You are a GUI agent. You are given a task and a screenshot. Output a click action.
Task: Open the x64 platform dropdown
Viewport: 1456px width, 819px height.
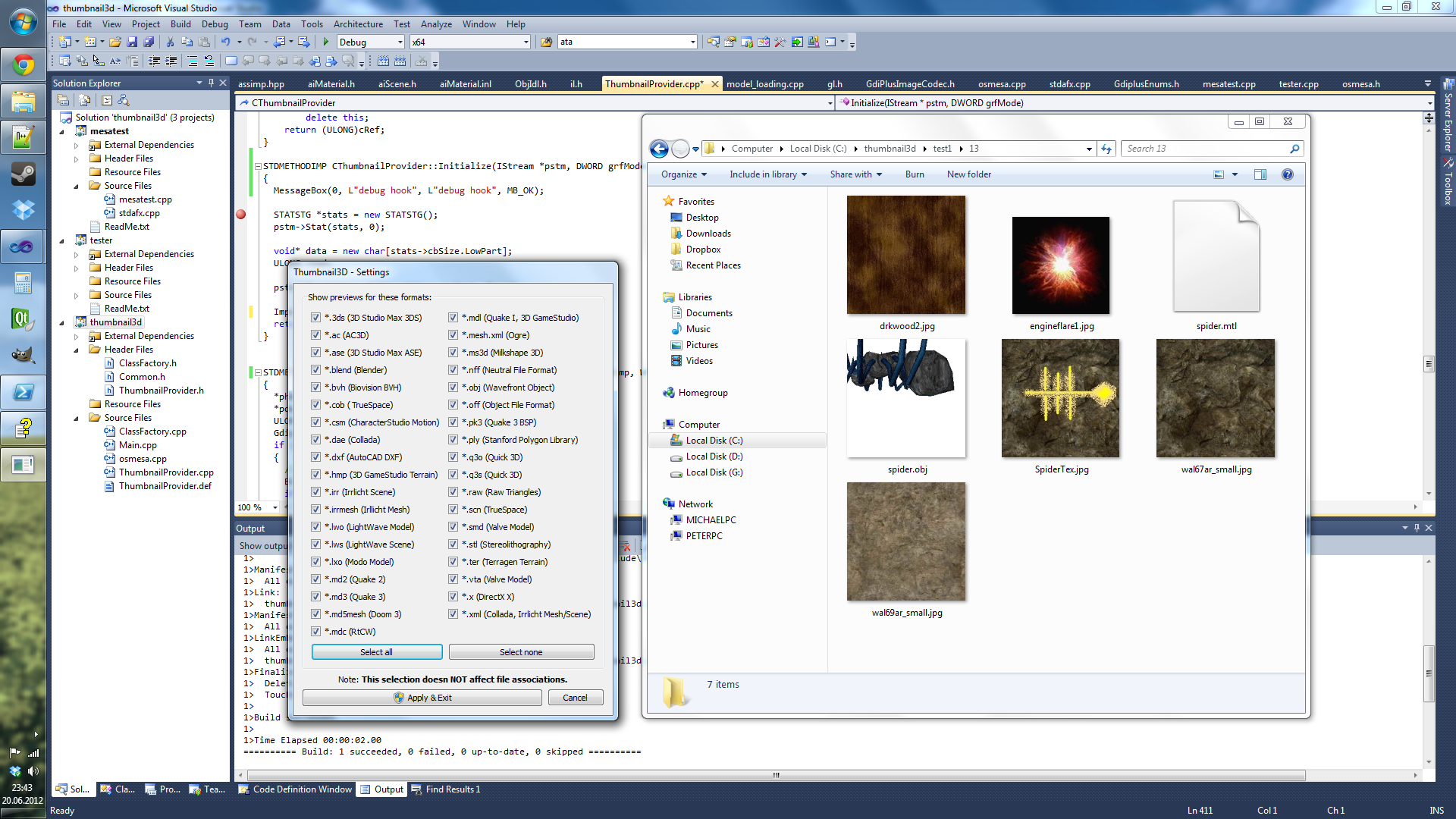point(526,42)
